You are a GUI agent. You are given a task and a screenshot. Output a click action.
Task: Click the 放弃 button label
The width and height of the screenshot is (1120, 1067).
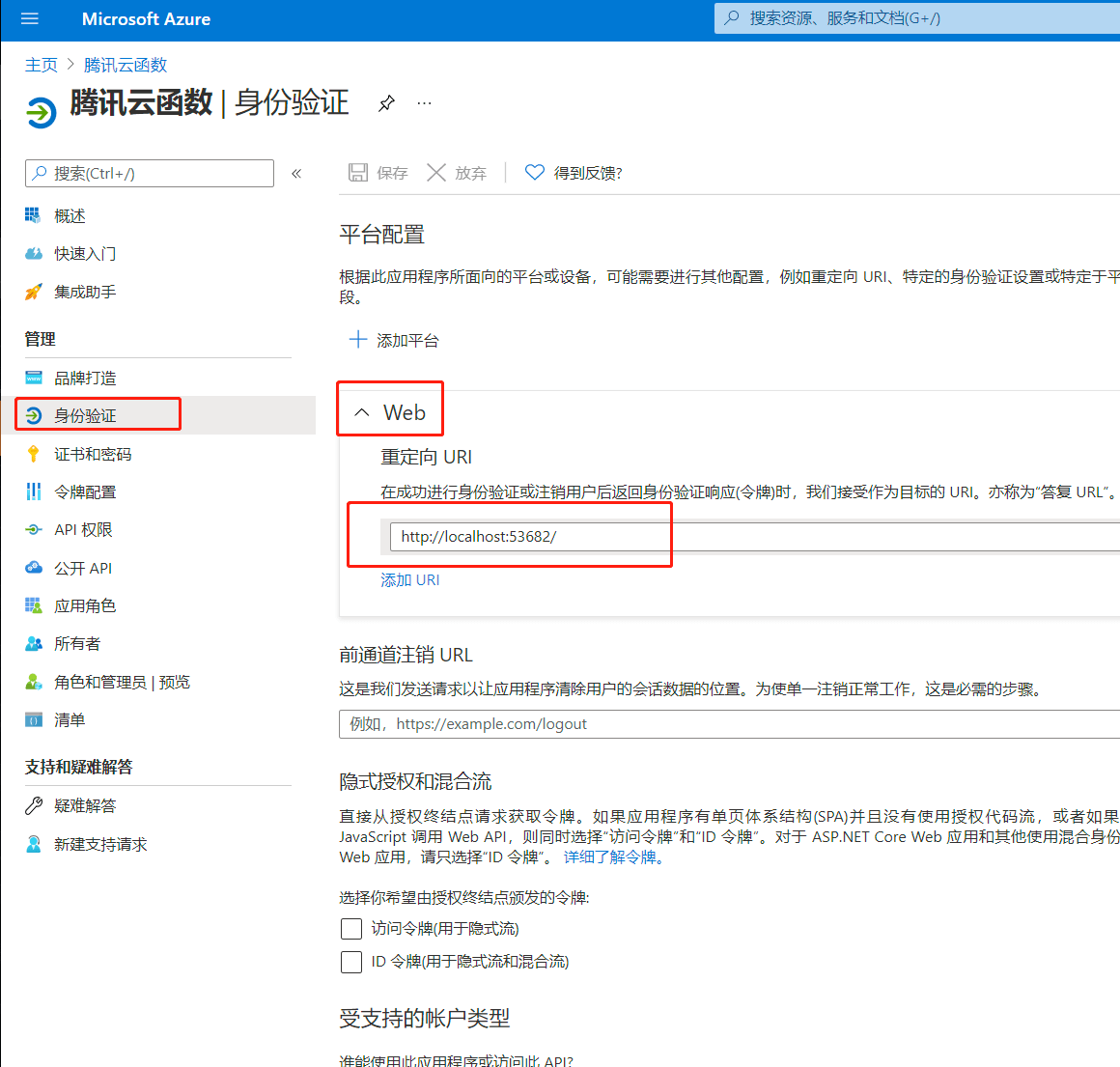coord(471,174)
